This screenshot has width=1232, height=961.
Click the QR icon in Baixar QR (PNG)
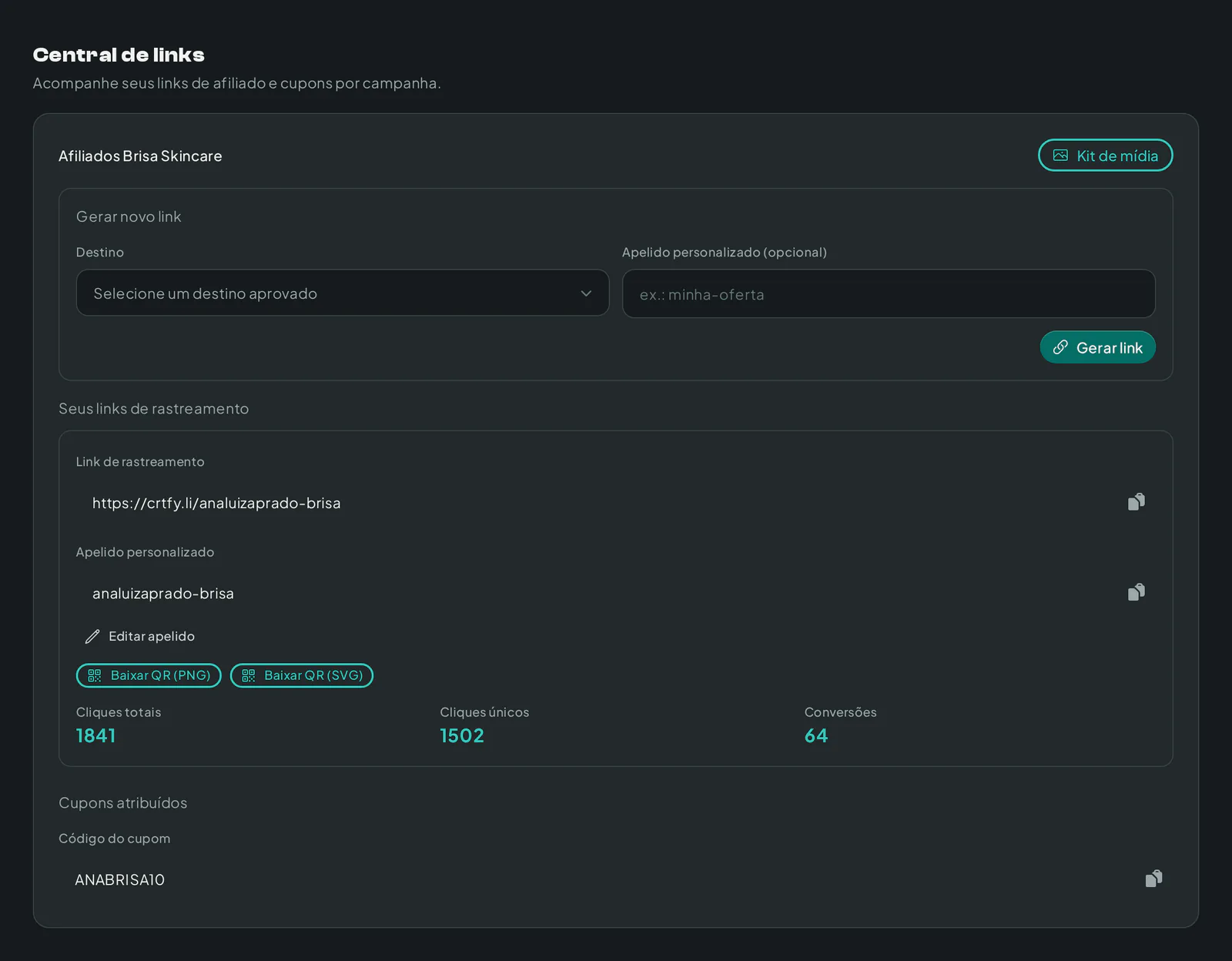tap(95, 675)
